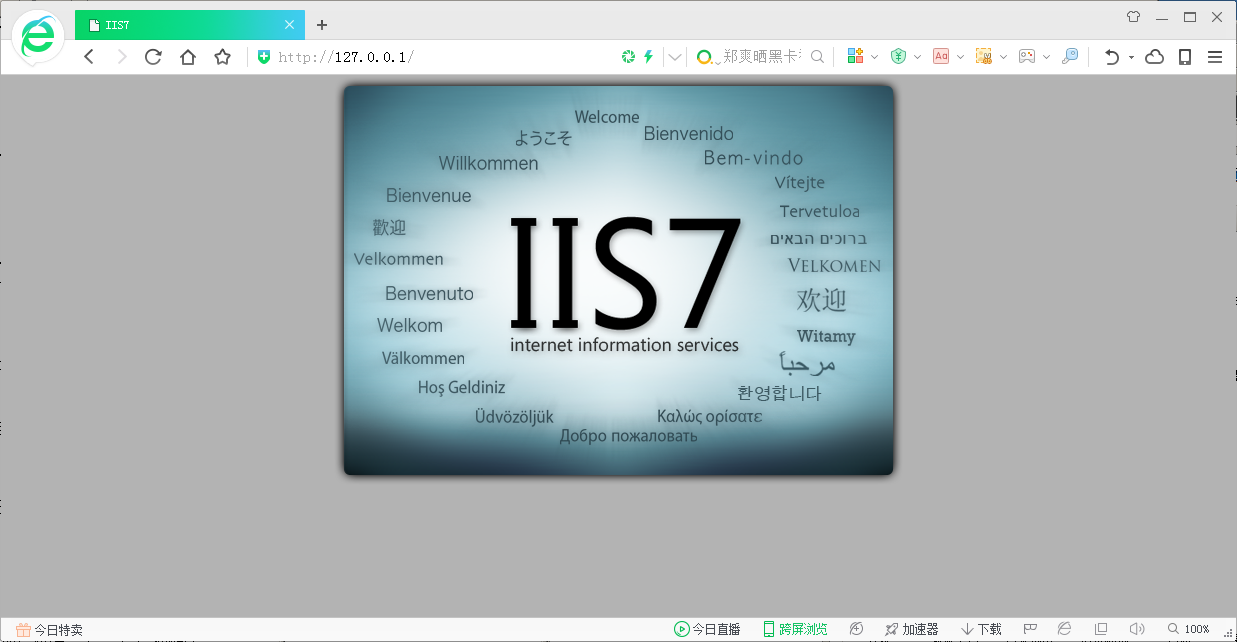Click the circular lightning icon in status bar
The width and height of the screenshot is (1237, 642).
tap(856, 629)
